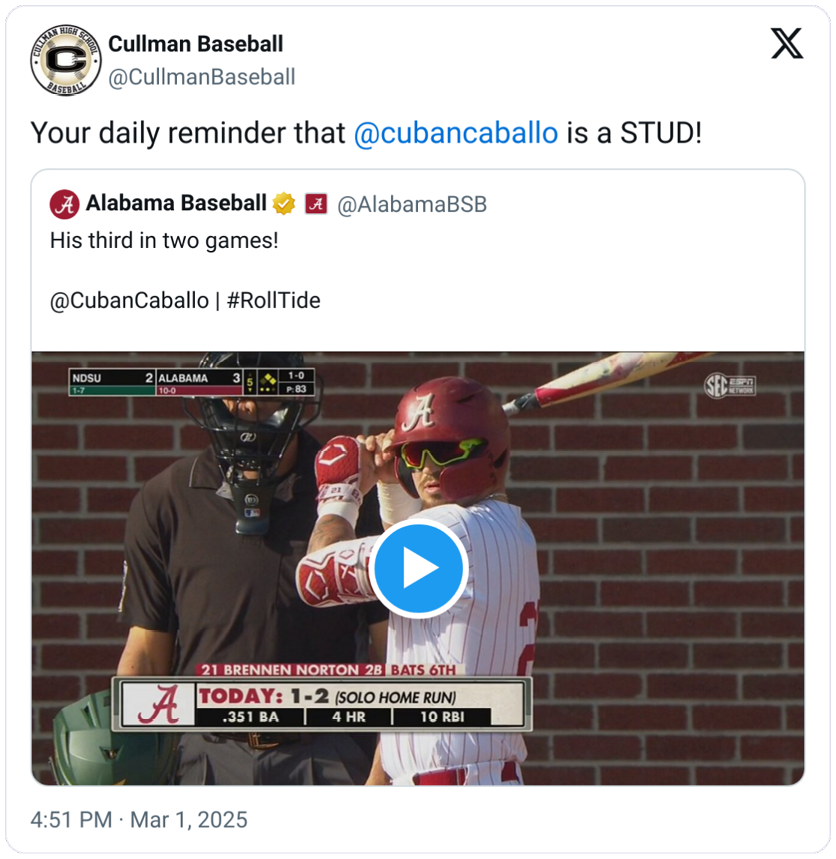Click the SEC Network logo in video

click(730, 386)
